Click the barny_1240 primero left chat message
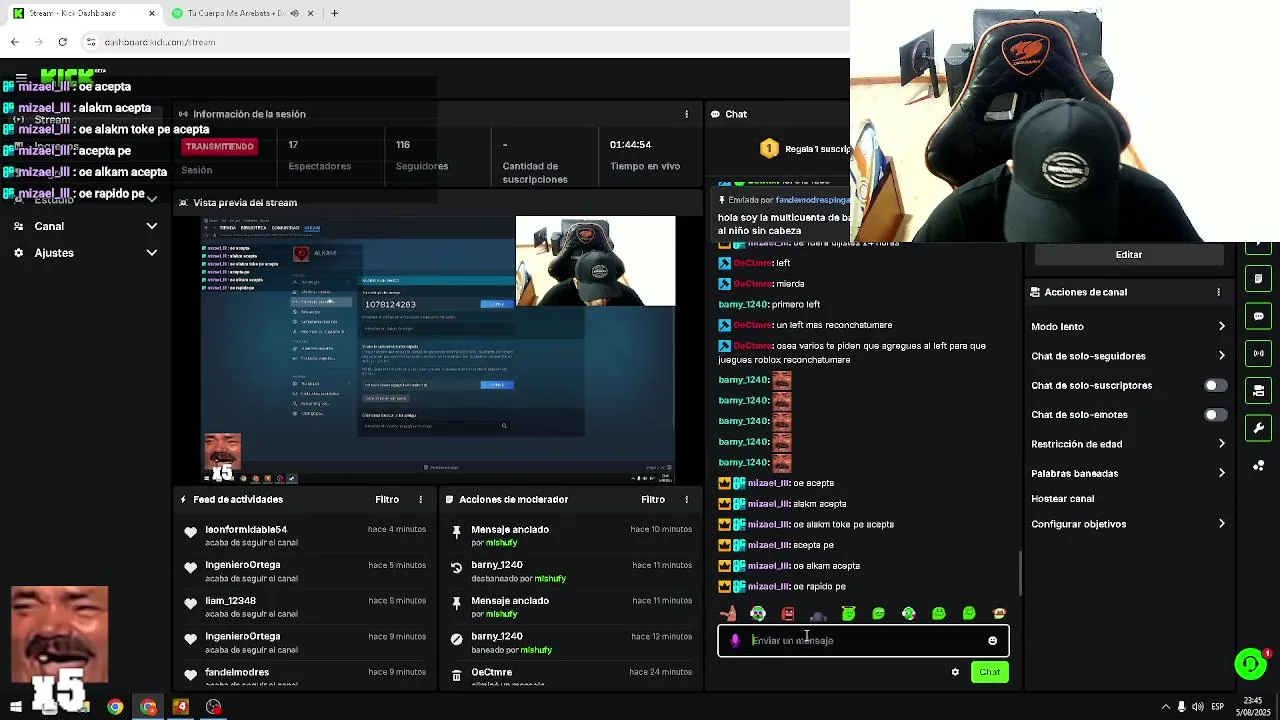This screenshot has width=1280, height=720. pyautogui.click(x=769, y=304)
